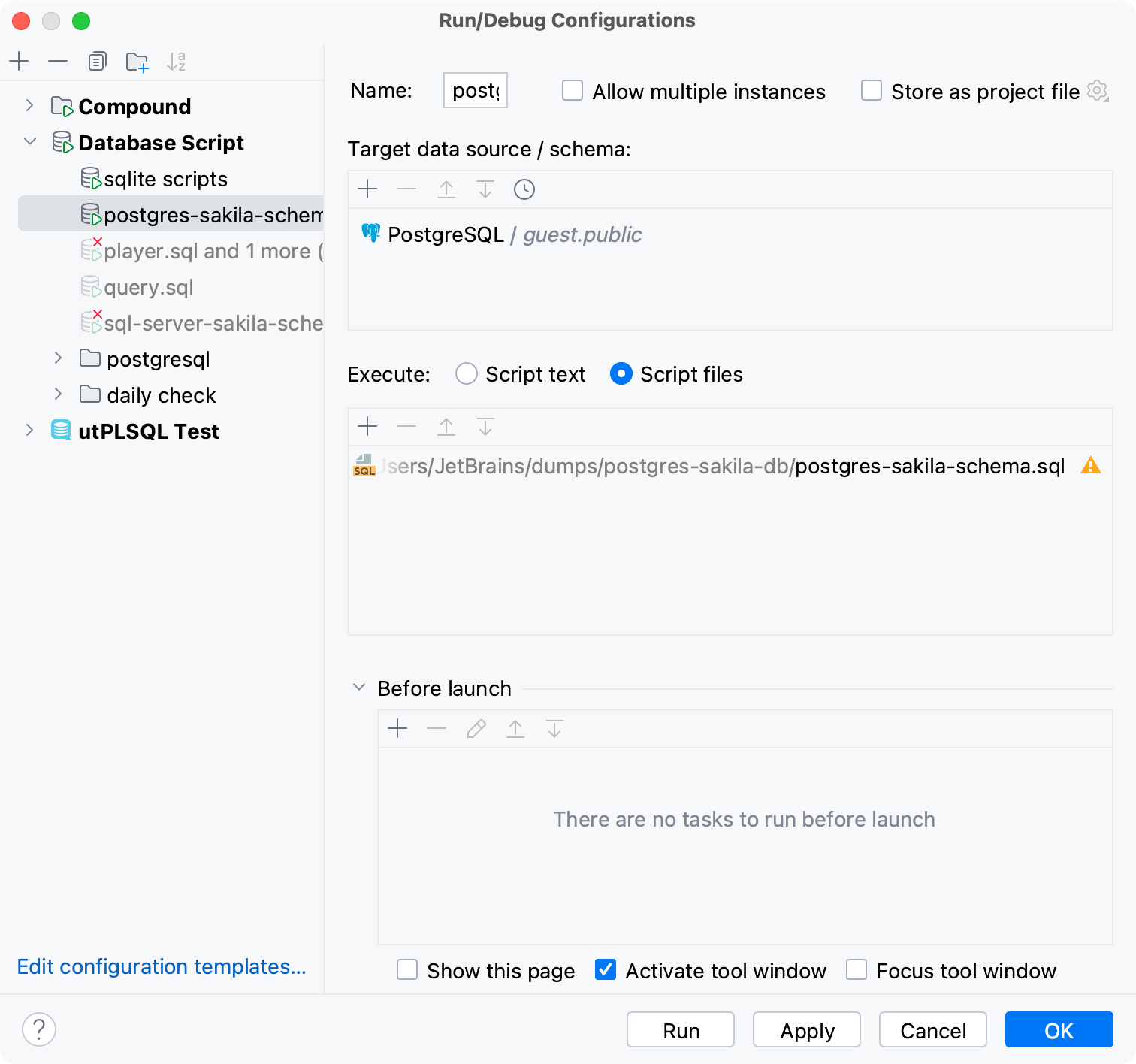Edit a before-launch task with pencil icon
Screen dimensions: 1136x1064
(476, 728)
